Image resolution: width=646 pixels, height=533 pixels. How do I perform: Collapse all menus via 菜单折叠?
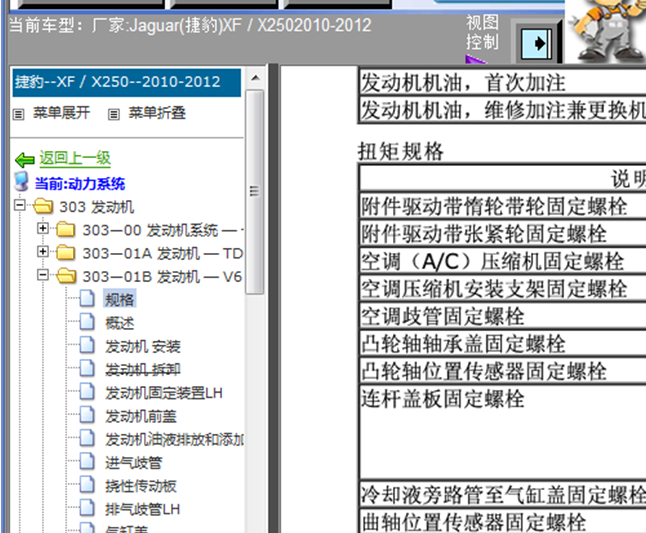157,112
